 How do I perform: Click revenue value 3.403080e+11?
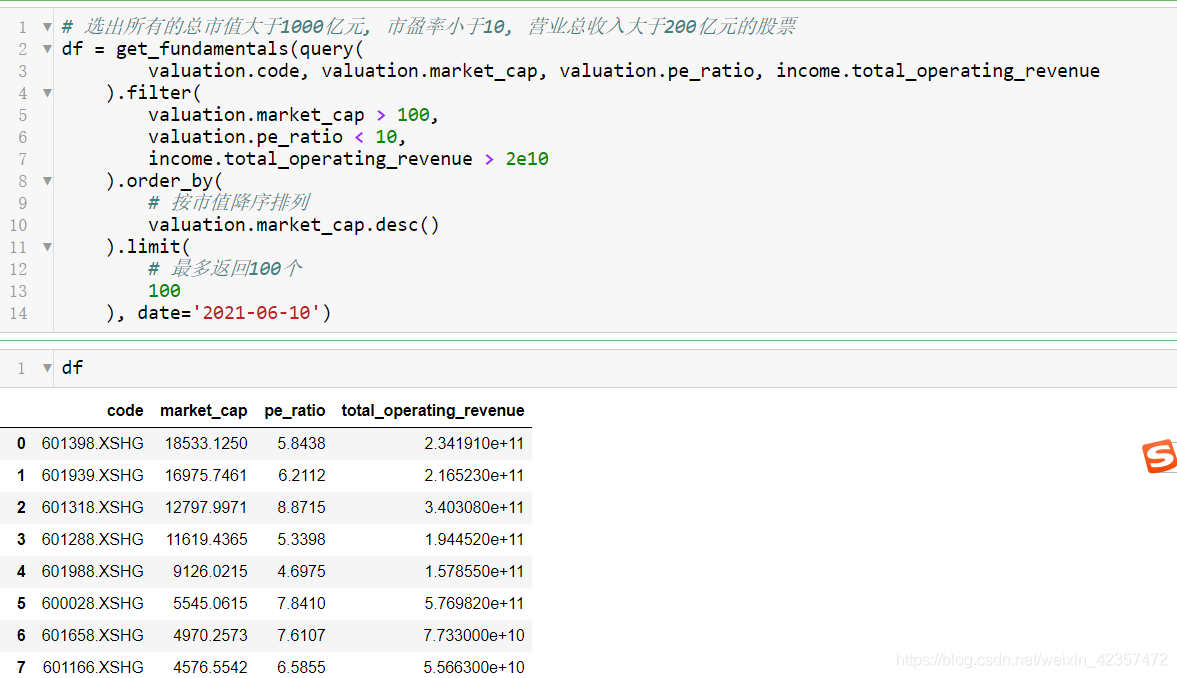[474, 508]
